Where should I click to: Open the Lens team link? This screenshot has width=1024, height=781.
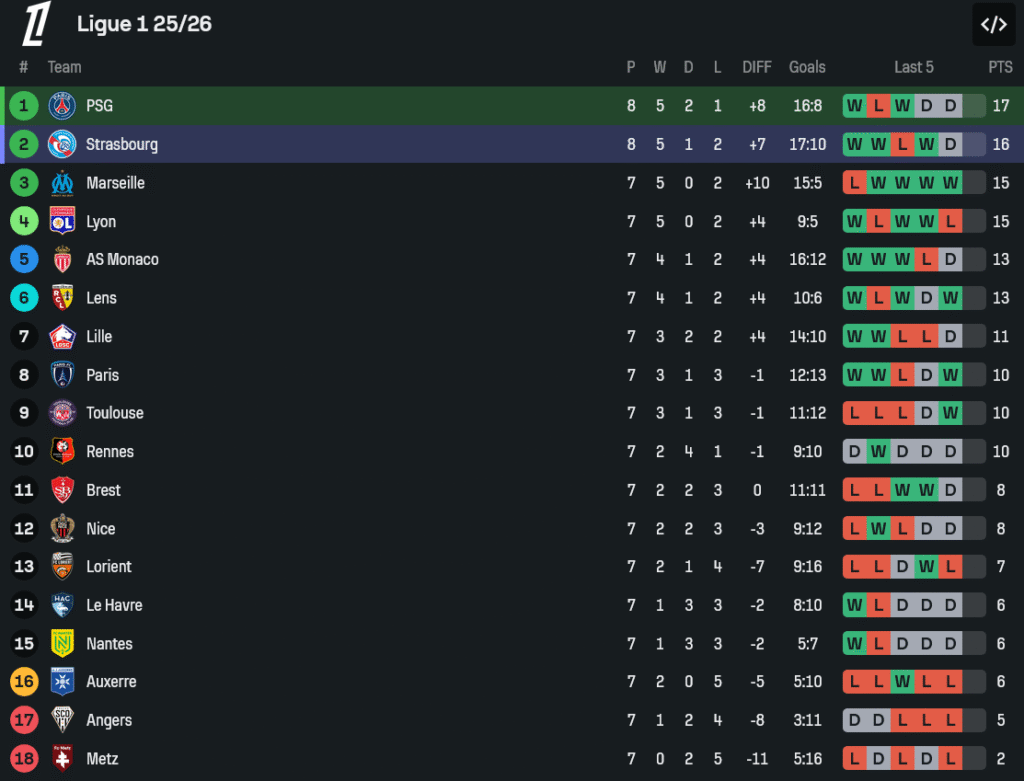[x=101, y=298]
